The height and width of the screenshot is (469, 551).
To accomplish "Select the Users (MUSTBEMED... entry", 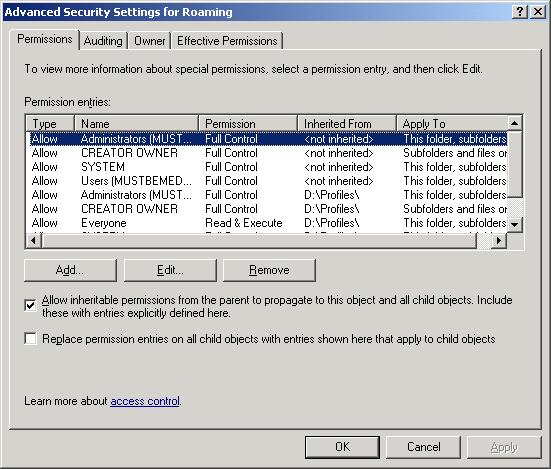I will tap(268, 181).
